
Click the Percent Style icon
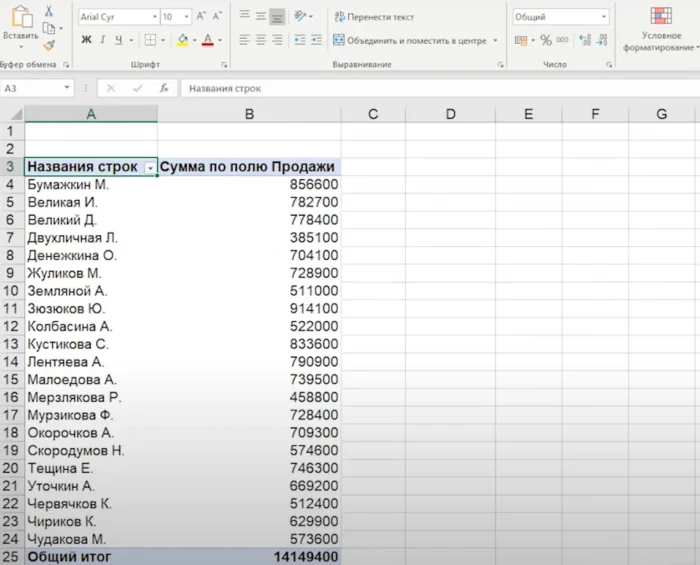pyautogui.click(x=546, y=40)
